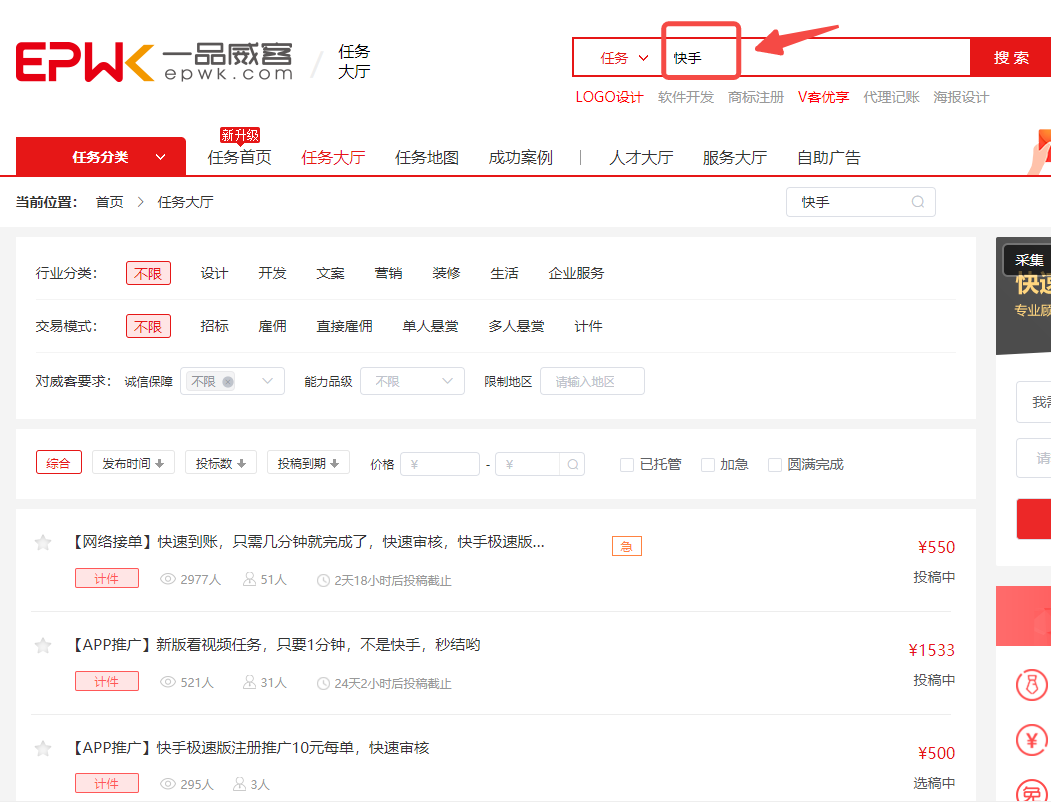Click the yen circle icon in right sidebar
This screenshot has height=812, width=1051.
[x=1032, y=740]
